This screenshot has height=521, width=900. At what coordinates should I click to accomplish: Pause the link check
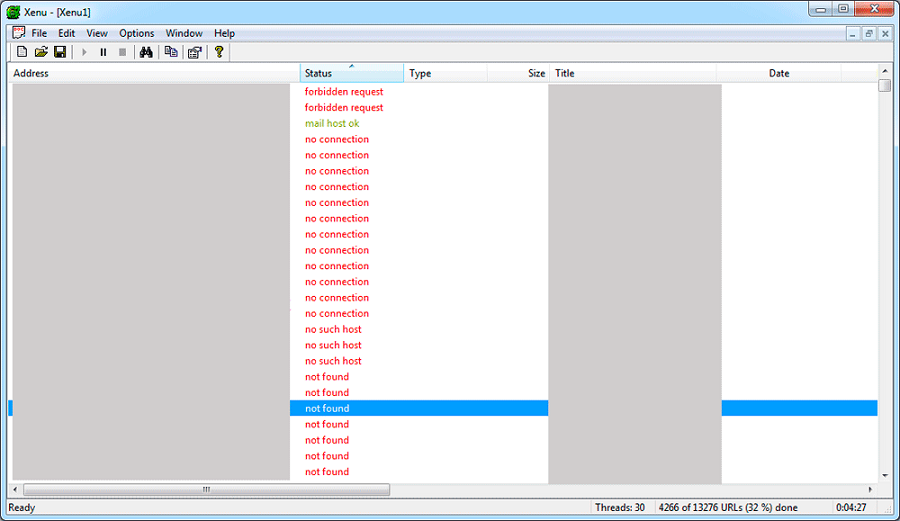[103, 52]
